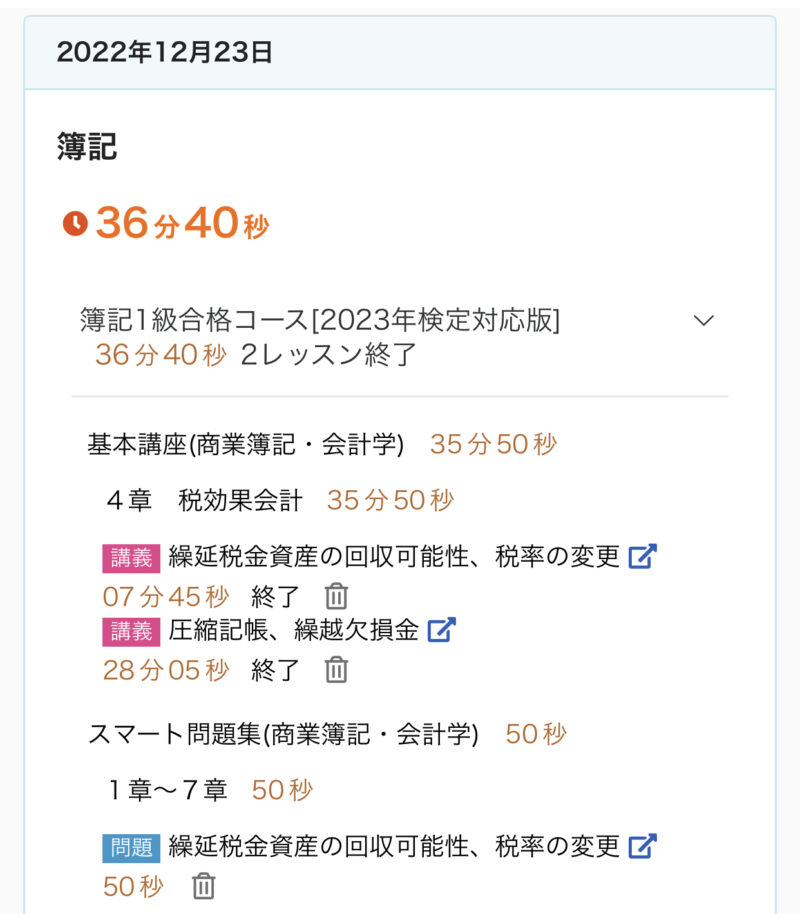
Task: Select the 簿記1級合格コース[2023年検定対応版] course title
Action: [x=320, y=320]
